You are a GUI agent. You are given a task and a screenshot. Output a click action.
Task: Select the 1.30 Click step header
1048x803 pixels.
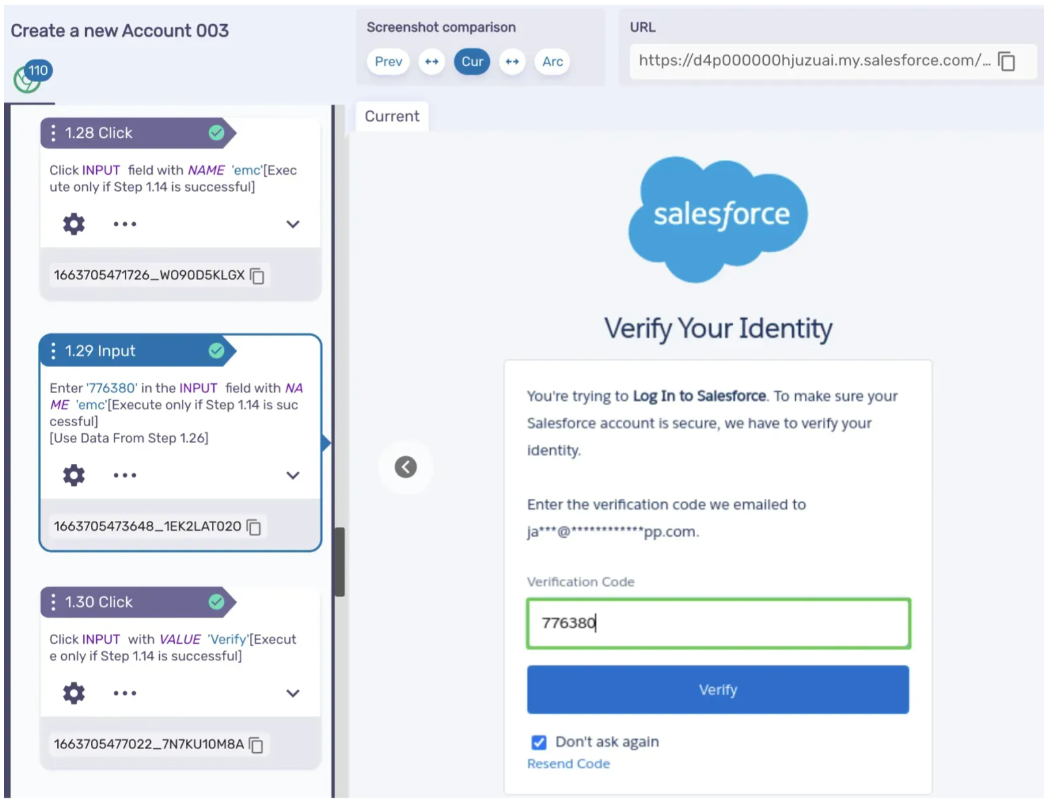[138, 602]
